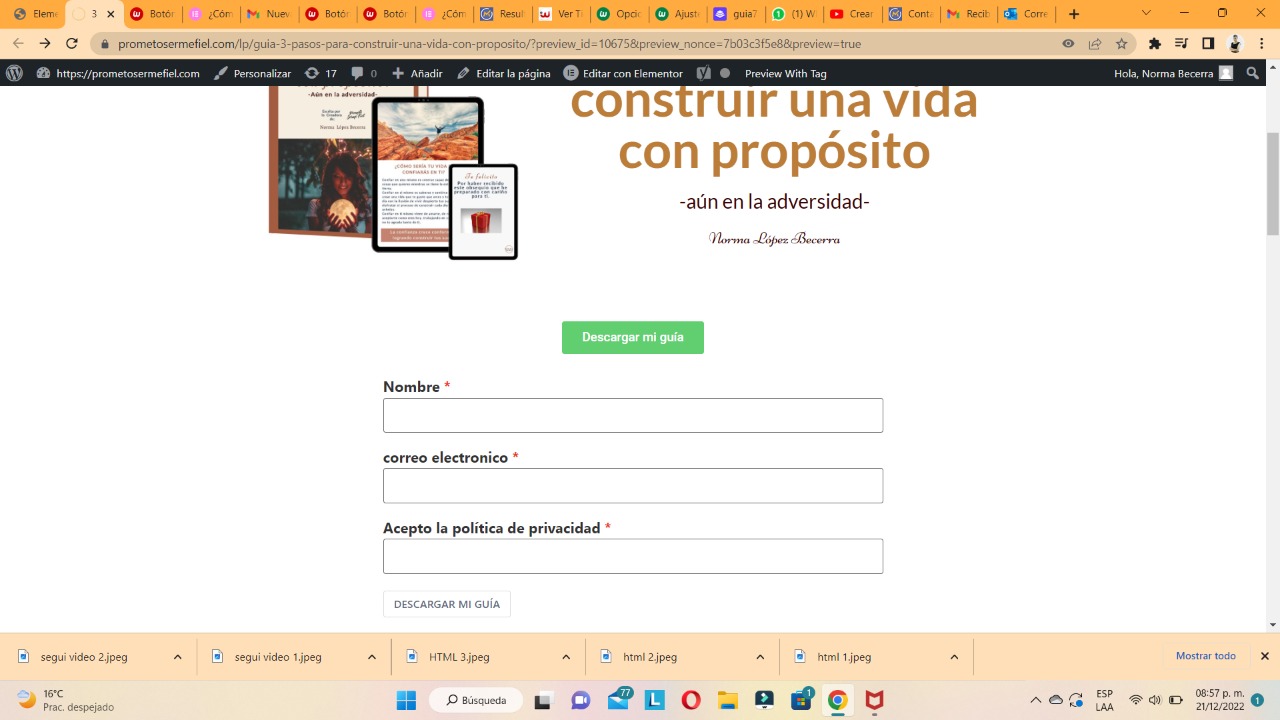Image resolution: width=1280 pixels, height=720 pixels.
Task: Click the política de privacidad field
Action: (x=633, y=556)
